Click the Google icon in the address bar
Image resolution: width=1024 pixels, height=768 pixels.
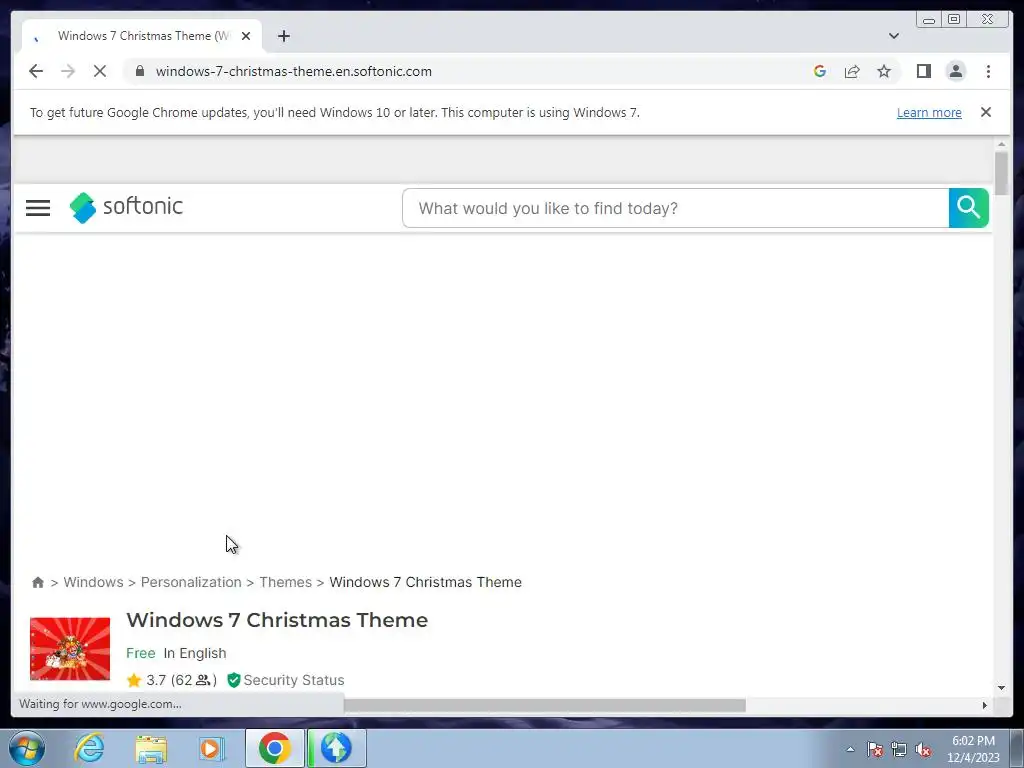(820, 71)
